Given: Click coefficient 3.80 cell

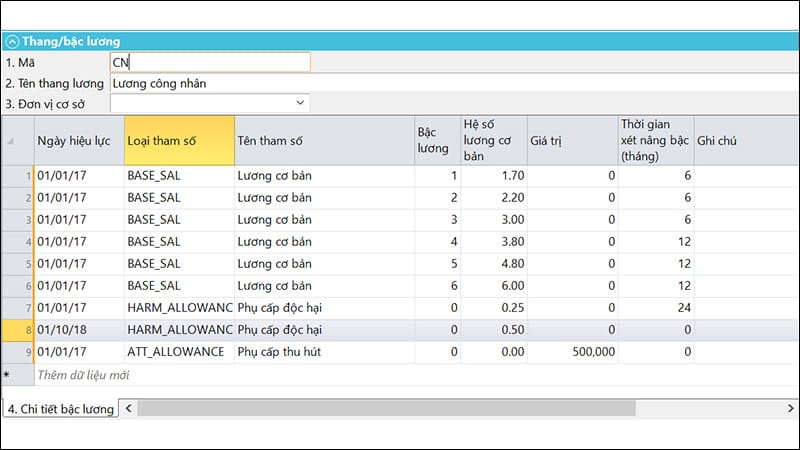Looking at the screenshot, I should [493, 242].
